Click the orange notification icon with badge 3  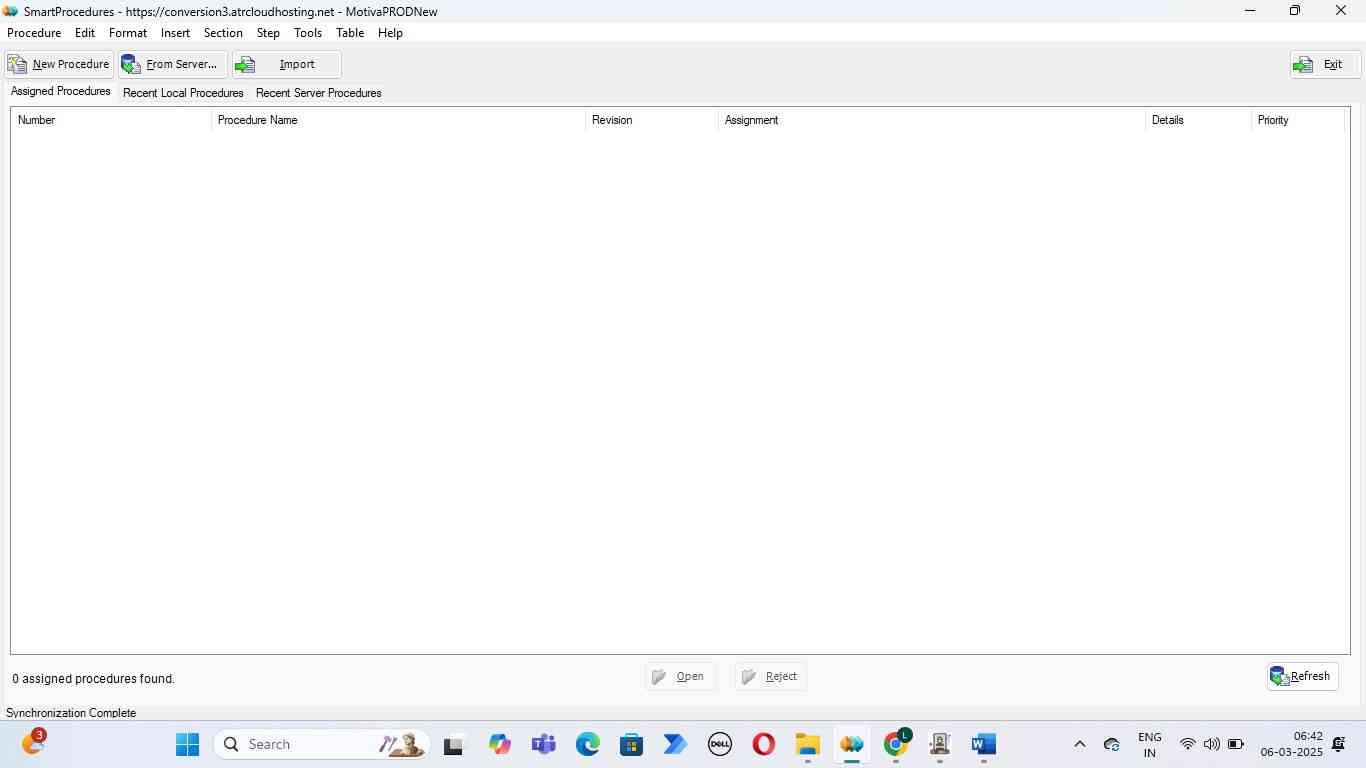pos(33,743)
